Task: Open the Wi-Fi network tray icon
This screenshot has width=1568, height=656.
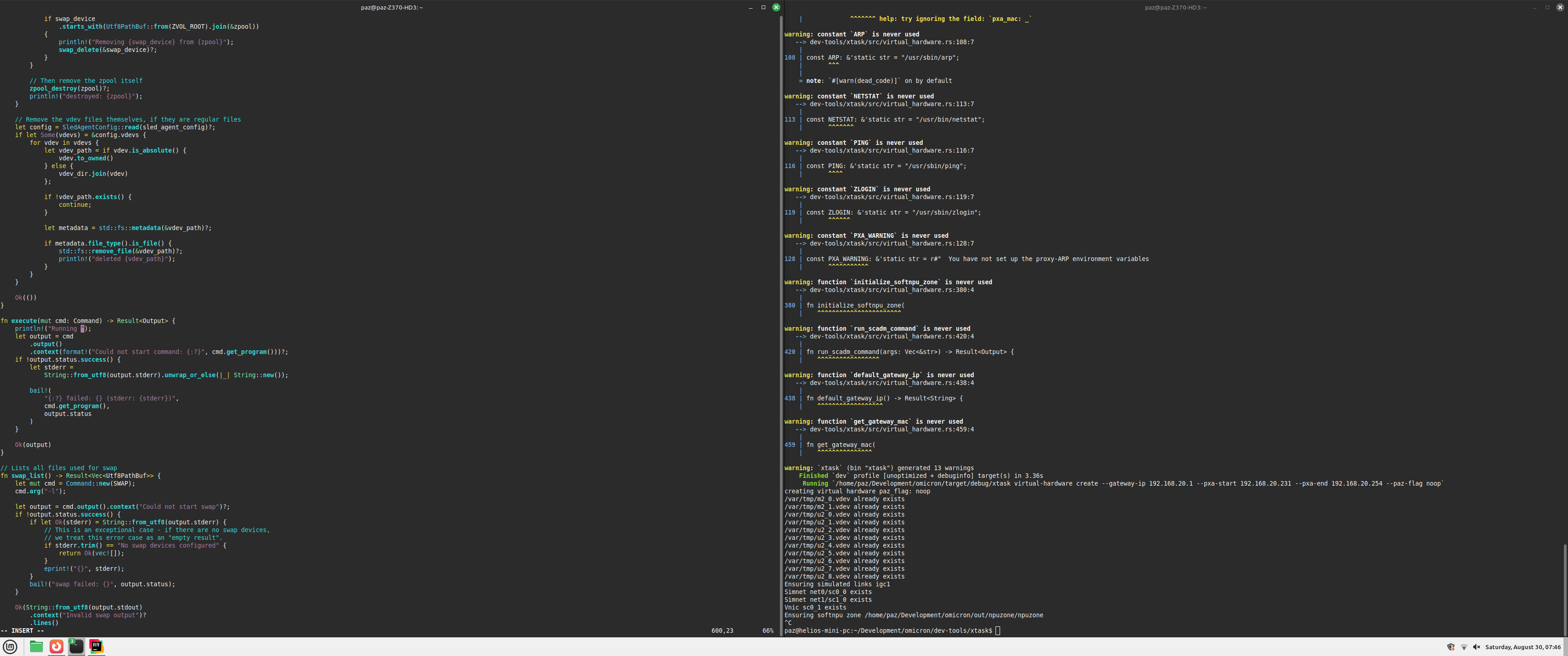Action: point(1463,647)
